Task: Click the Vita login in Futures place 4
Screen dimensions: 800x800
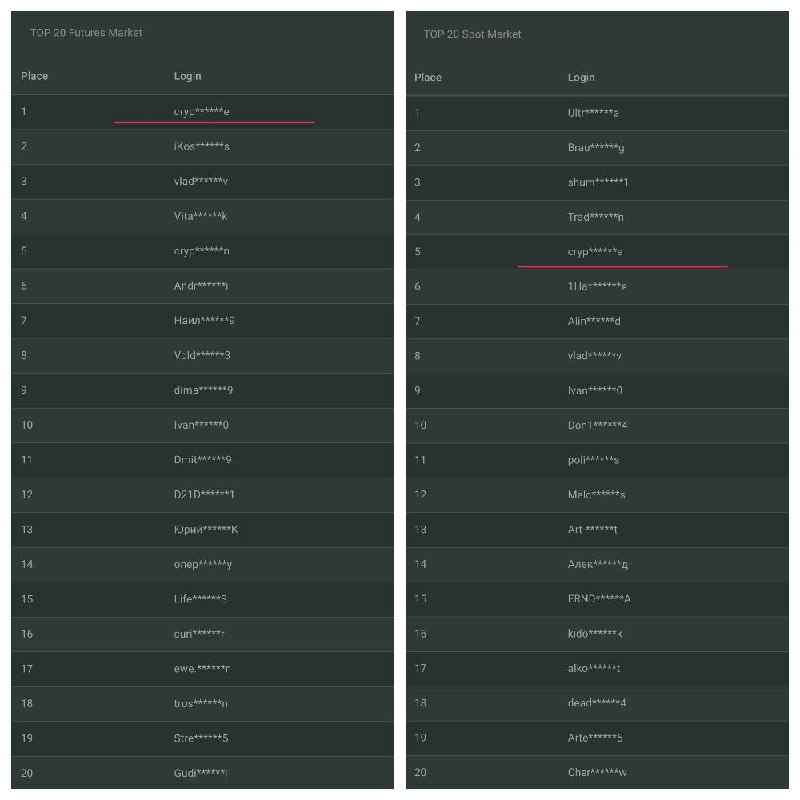Action: 201,216
